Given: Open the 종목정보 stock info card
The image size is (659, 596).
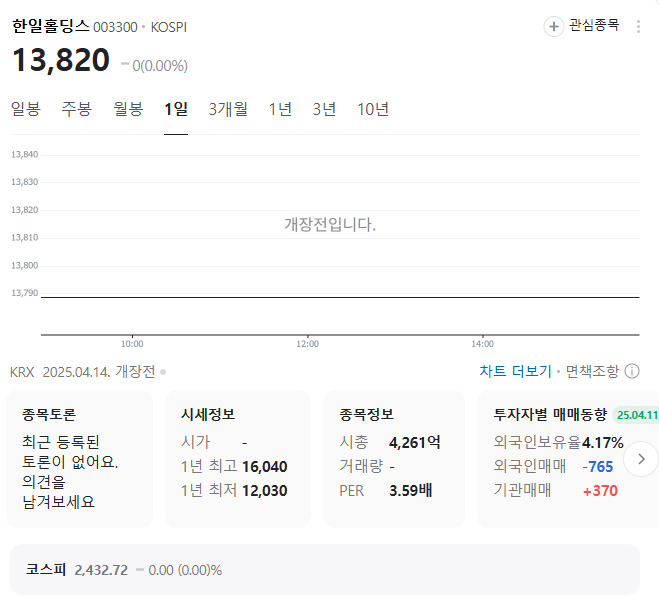Looking at the screenshot, I should click(x=394, y=459).
